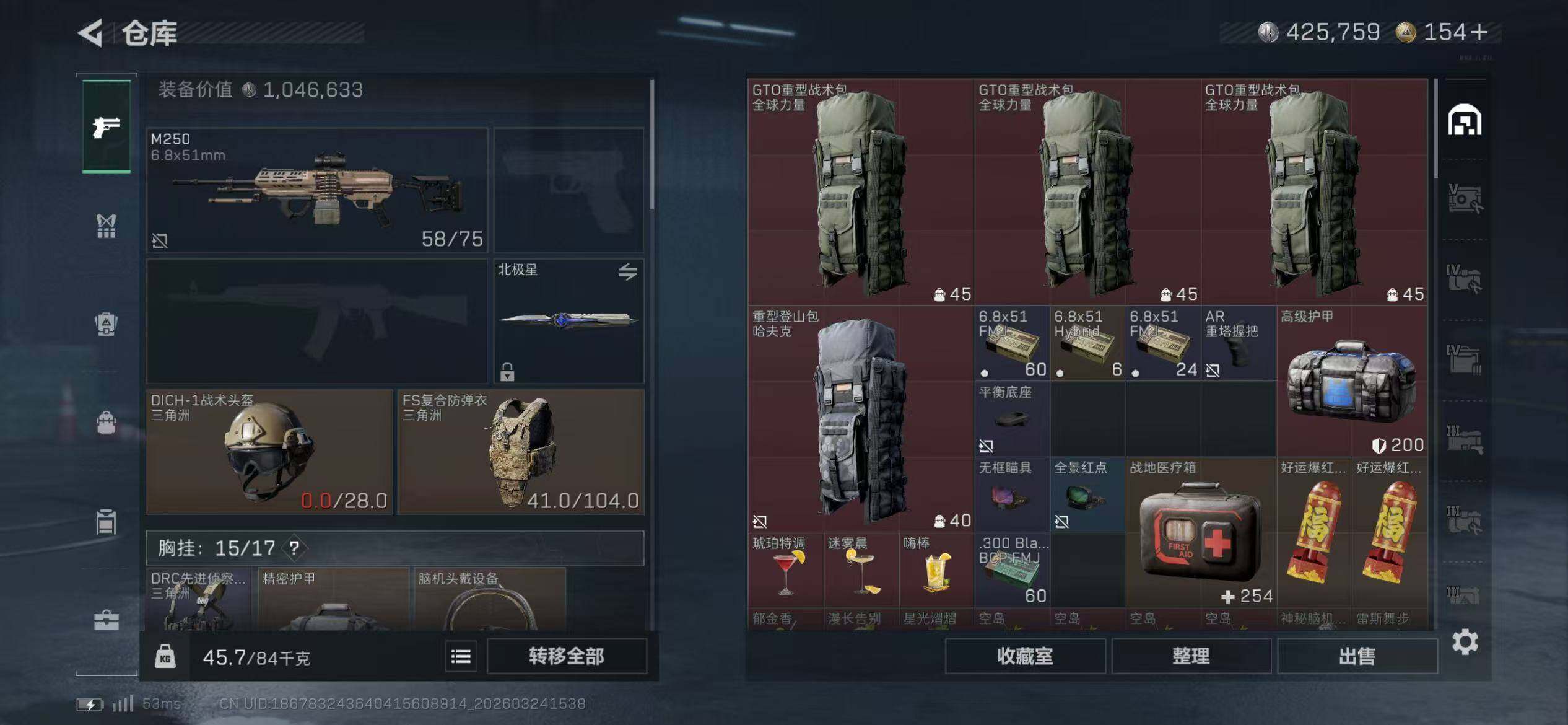Select the 高级护甲 armor repair bag
Image resolution: width=1568 pixels, height=725 pixels.
(x=1352, y=381)
